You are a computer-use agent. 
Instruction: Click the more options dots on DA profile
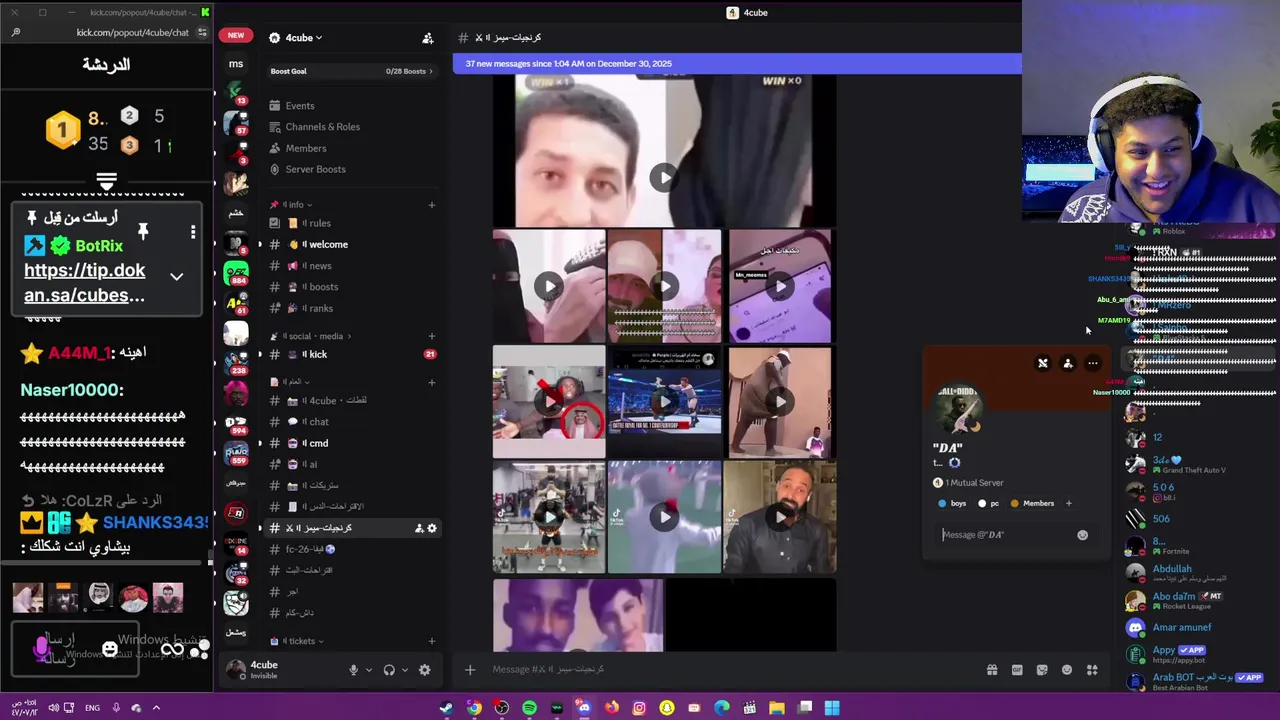pyautogui.click(x=1093, y=364)
